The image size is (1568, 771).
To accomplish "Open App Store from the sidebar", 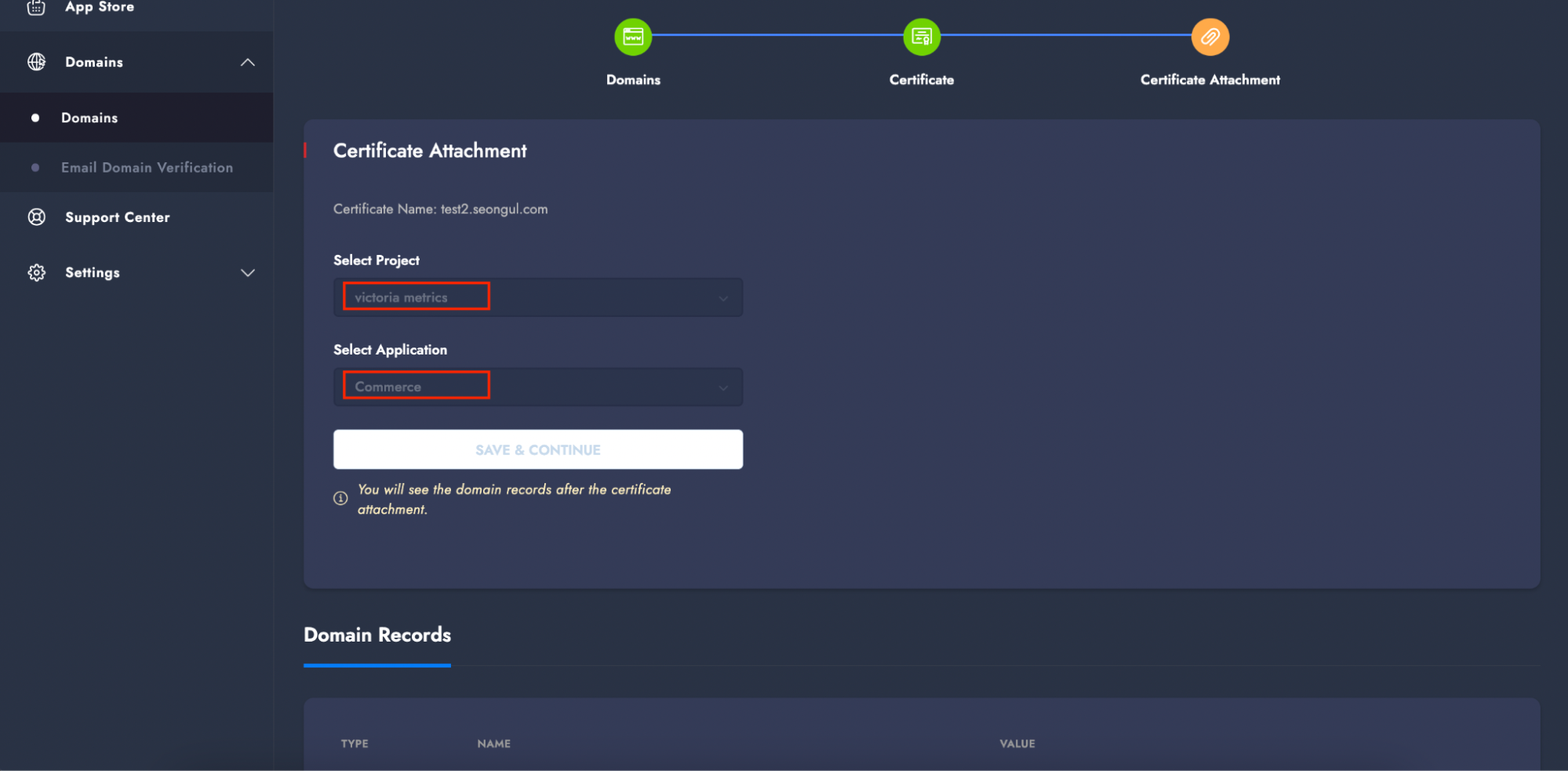I will click(x=100, y=7).
